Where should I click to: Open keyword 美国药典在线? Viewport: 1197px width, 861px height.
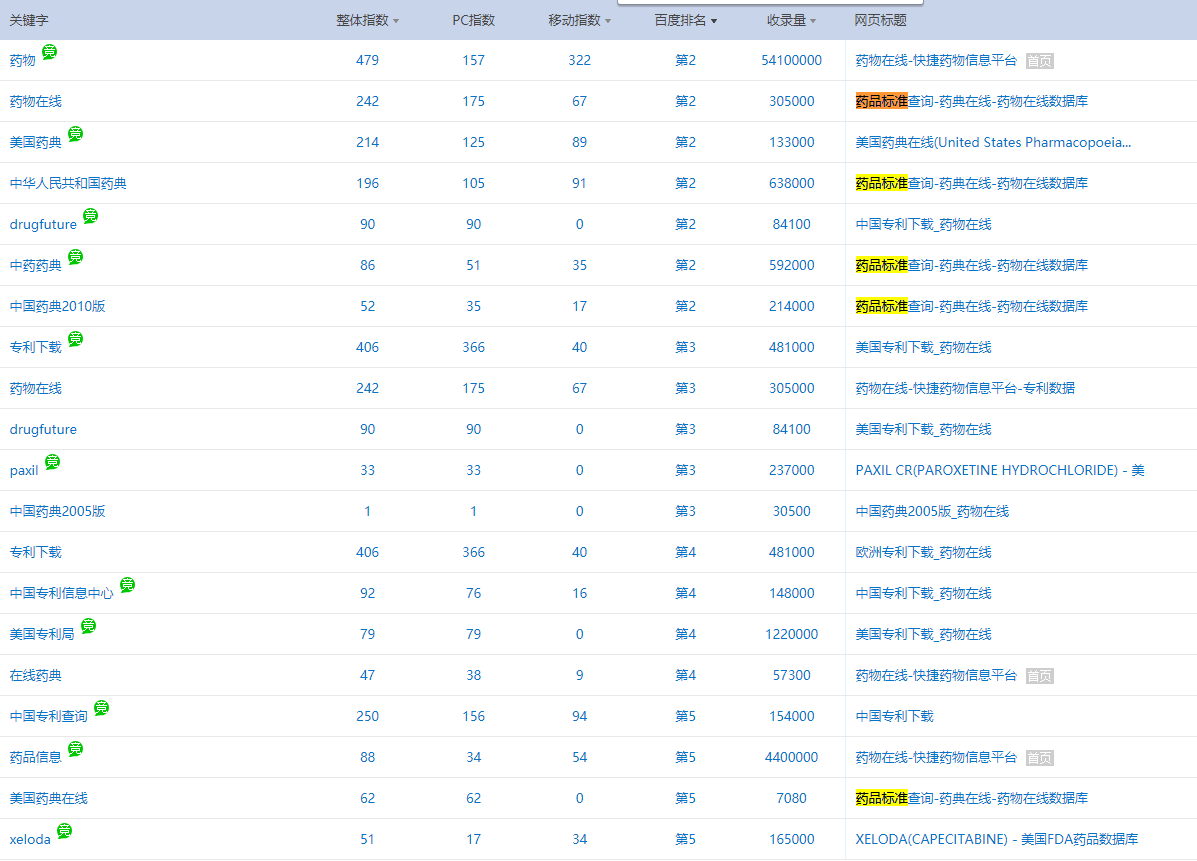coord(49,798)
